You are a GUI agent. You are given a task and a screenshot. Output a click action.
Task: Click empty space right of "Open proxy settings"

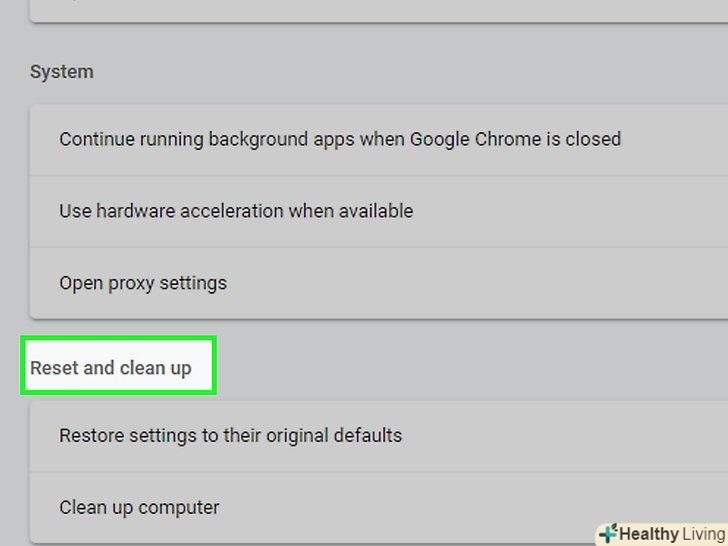coord(480,283)
